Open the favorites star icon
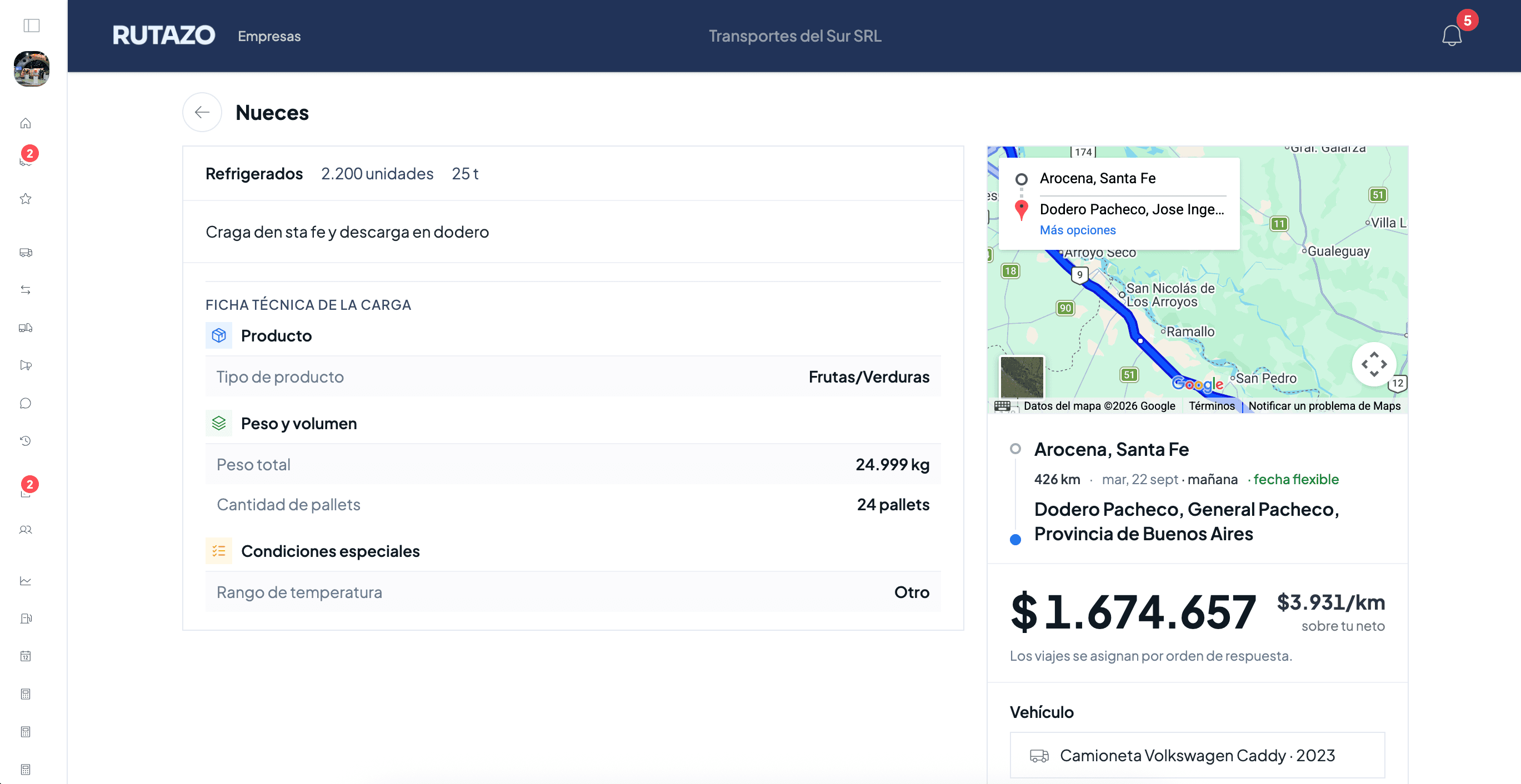 [x=26, y=198]
